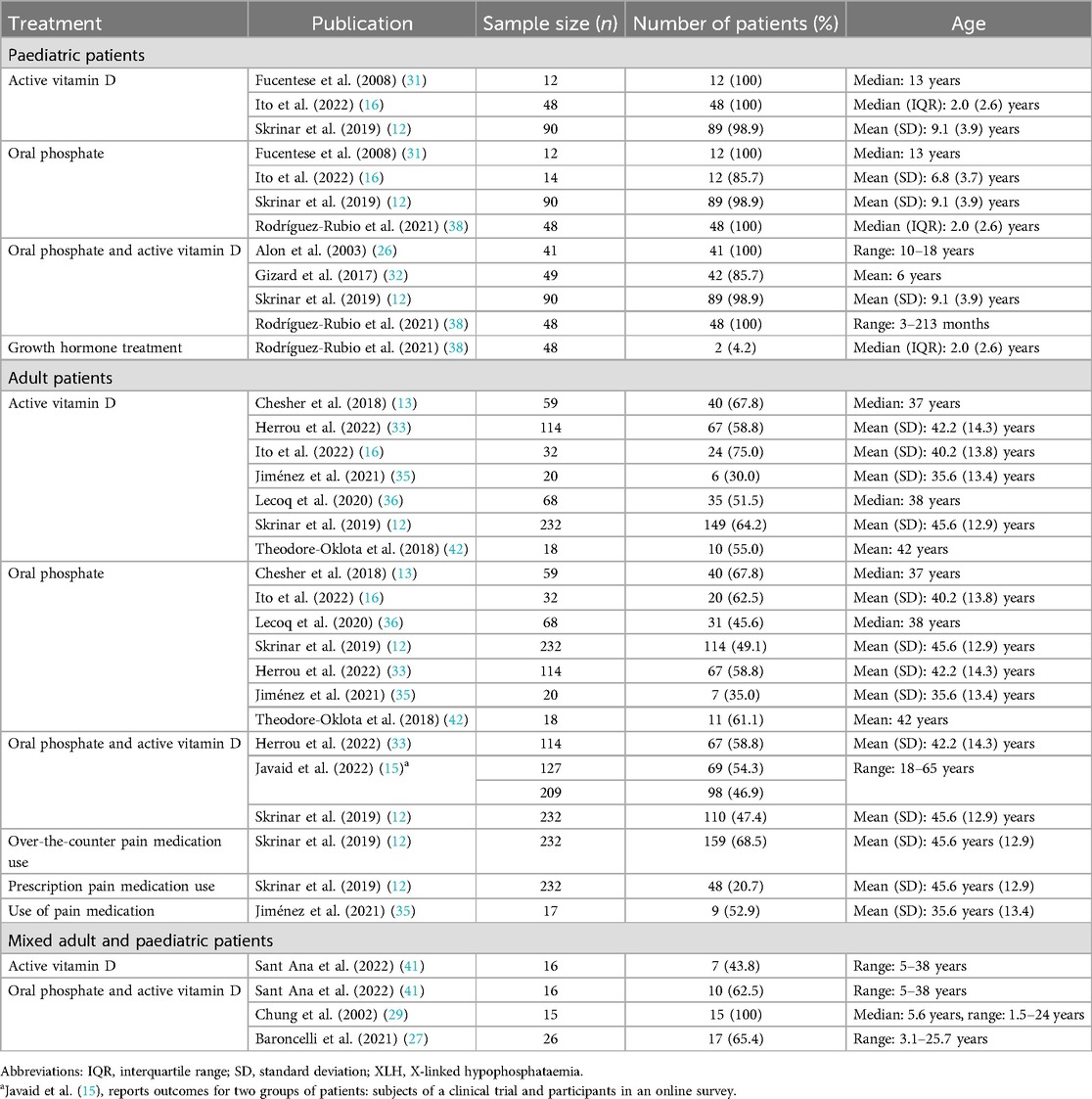
Task: Select Prescription pain medication use cell
Action: [x=124, y=887]
